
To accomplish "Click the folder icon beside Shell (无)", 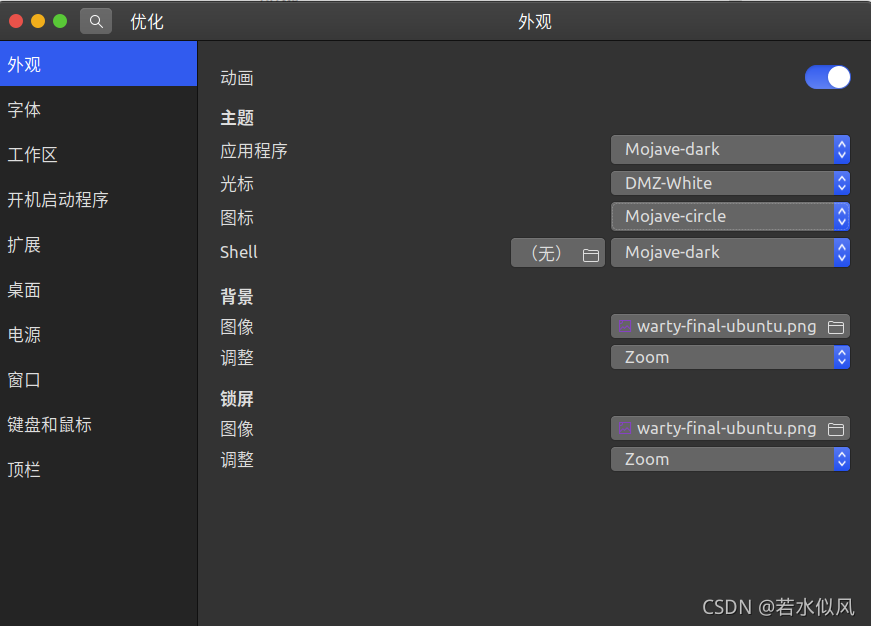I will click(590, 254).
